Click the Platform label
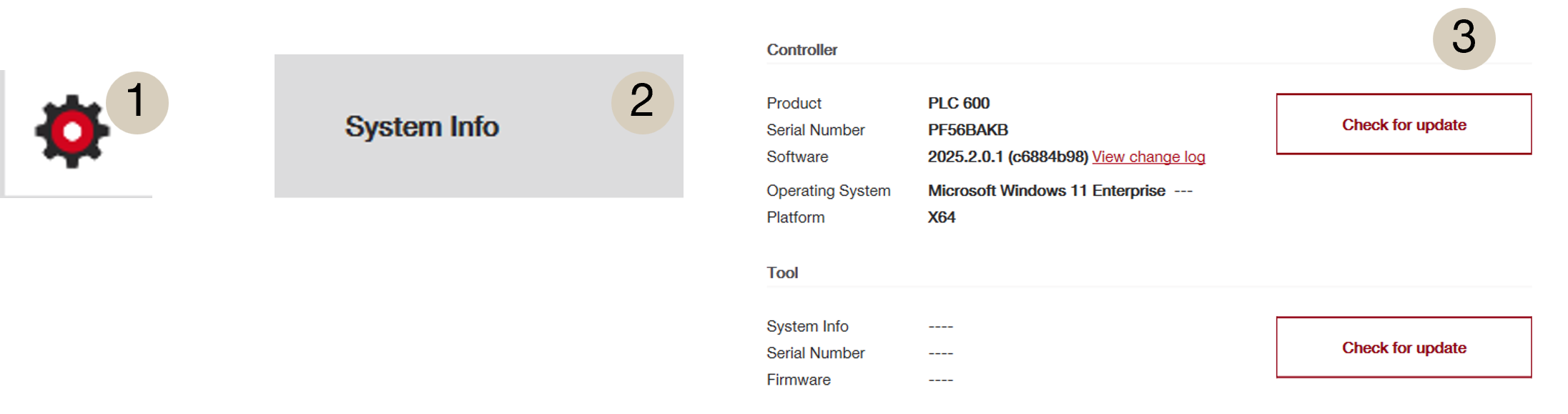This screenshot has height=414, width=1568. click(795, 217)
